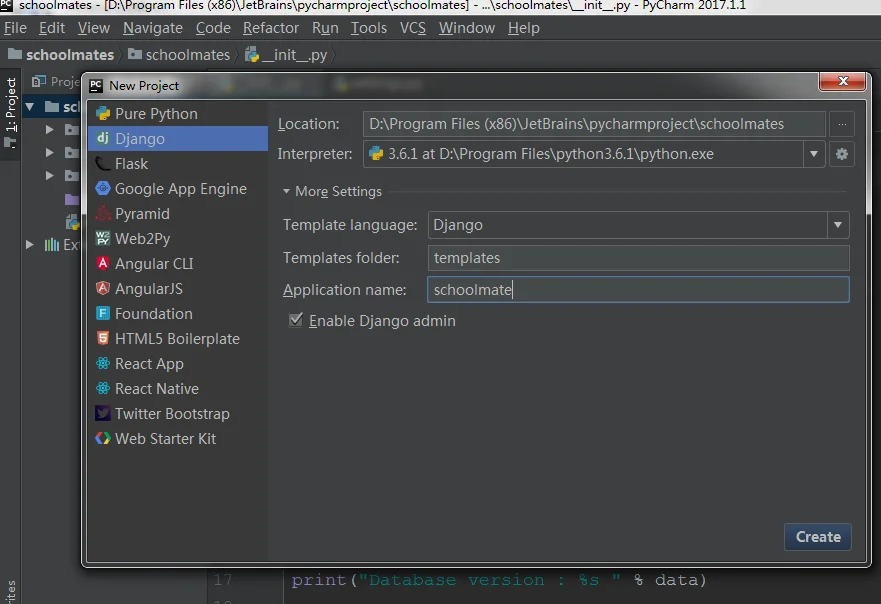The width and height of the screenshot is (881, 604).
Task: Open the Tools menu
Action: [x=369, y=28]
